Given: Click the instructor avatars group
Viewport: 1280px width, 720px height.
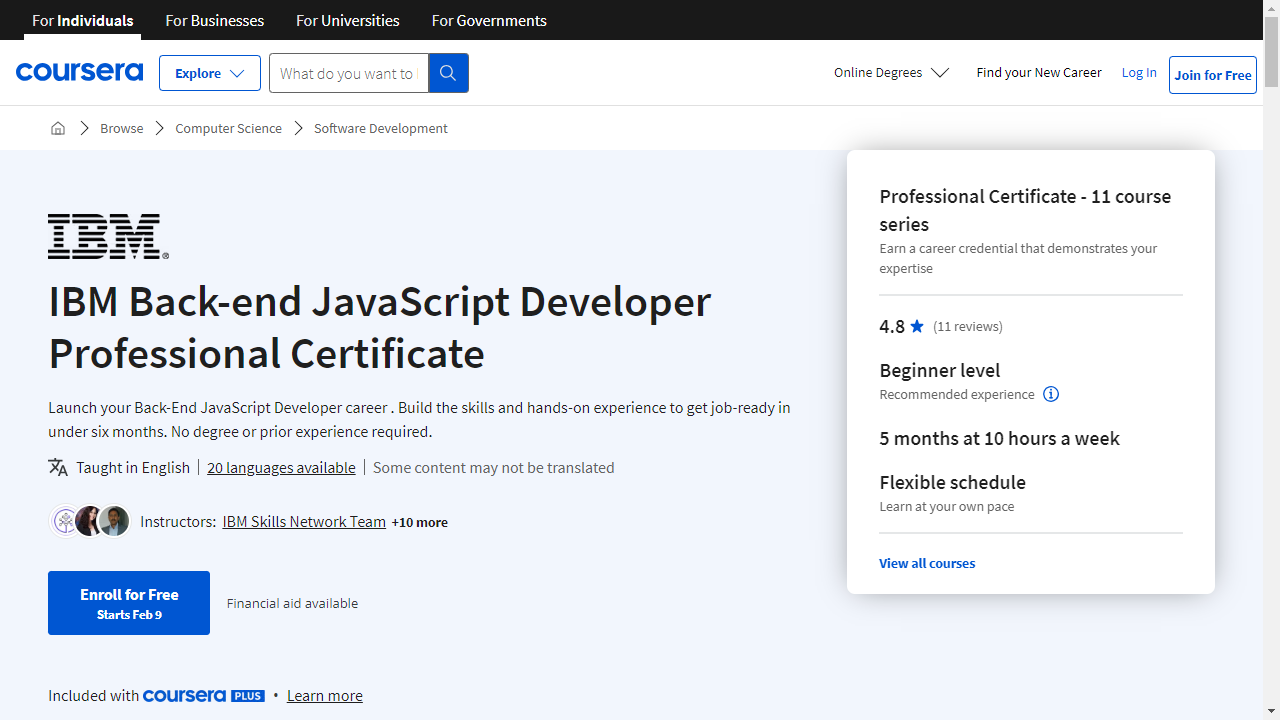Looking at the screenshot, I should [90, 521].
